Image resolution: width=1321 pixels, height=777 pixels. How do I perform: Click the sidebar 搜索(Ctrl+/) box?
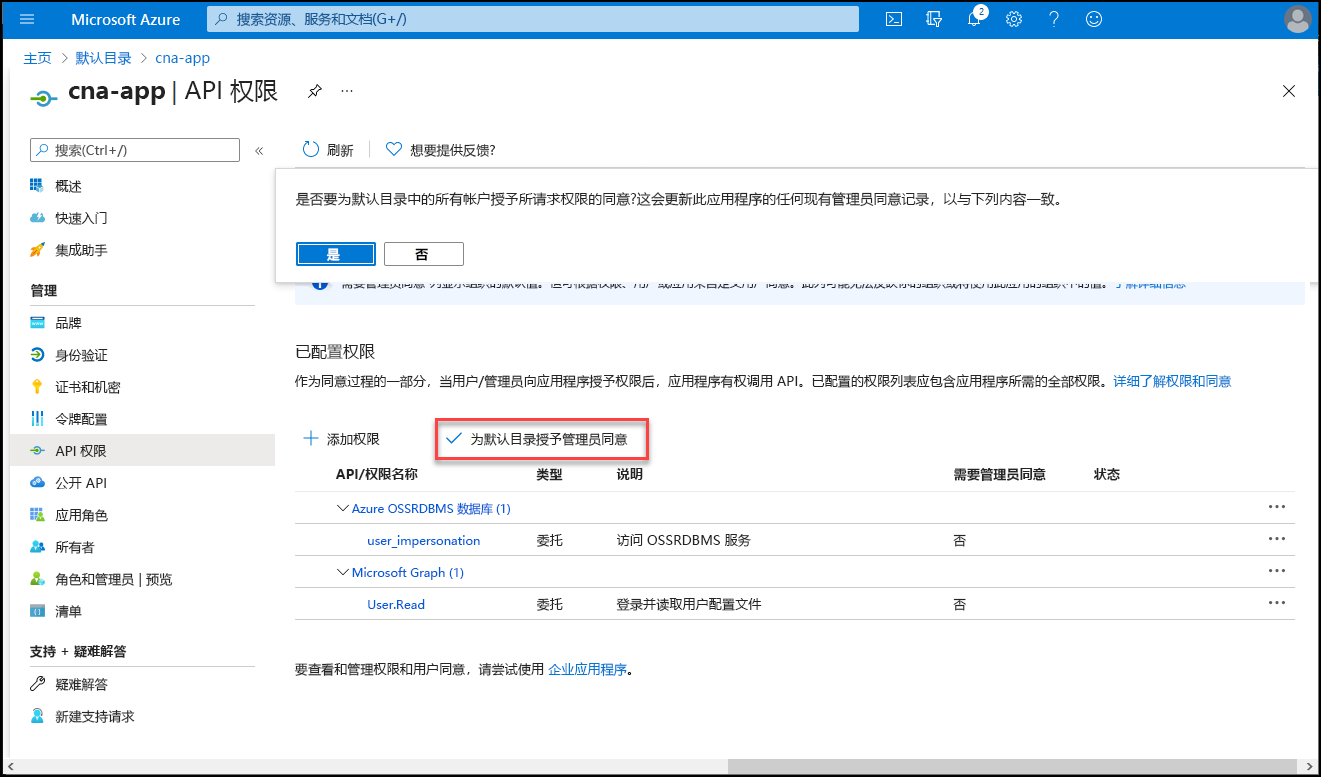135,150
